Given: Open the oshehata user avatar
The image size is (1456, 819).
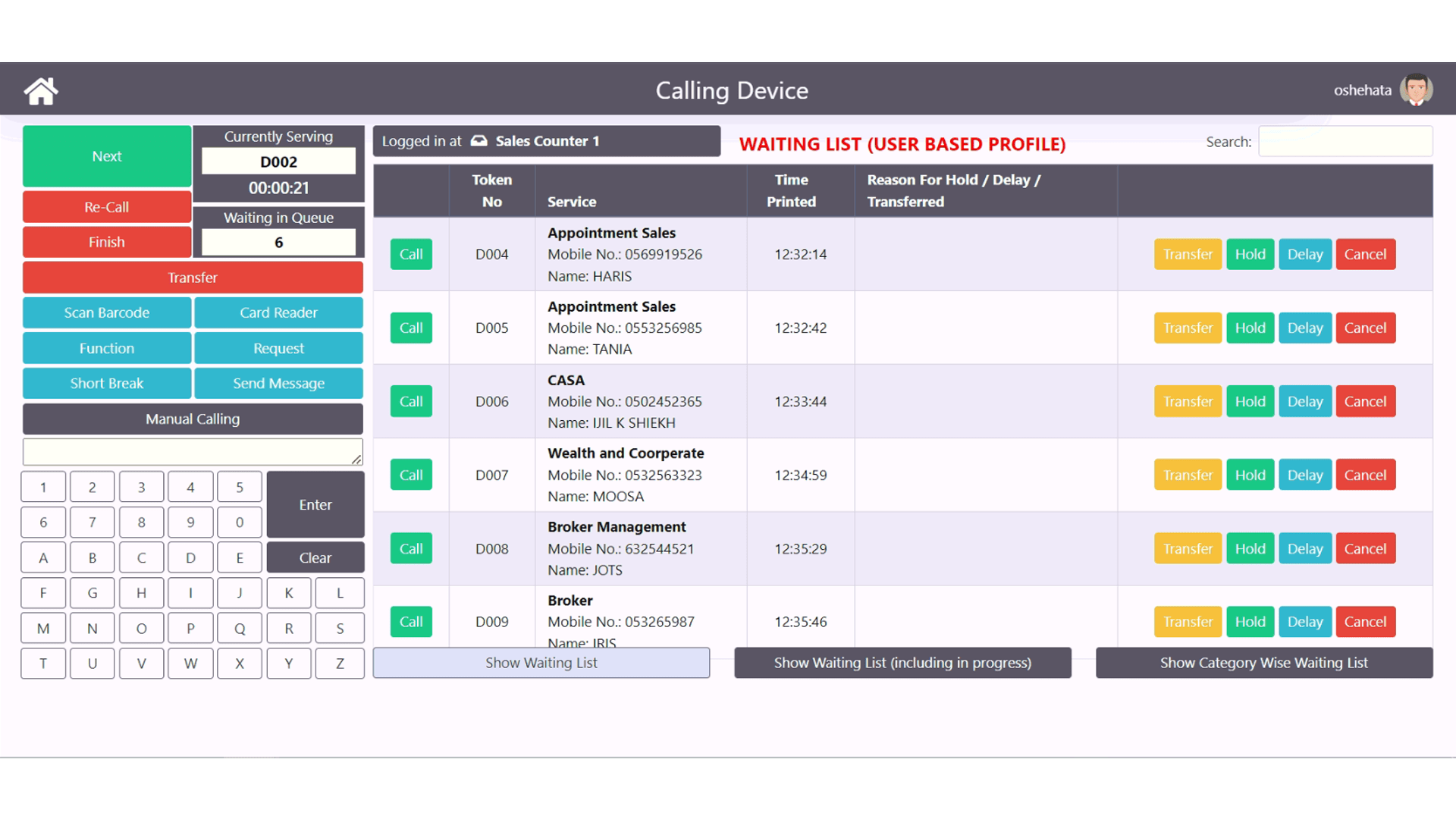Looking at the screenshot, I should click(1415, 90).
